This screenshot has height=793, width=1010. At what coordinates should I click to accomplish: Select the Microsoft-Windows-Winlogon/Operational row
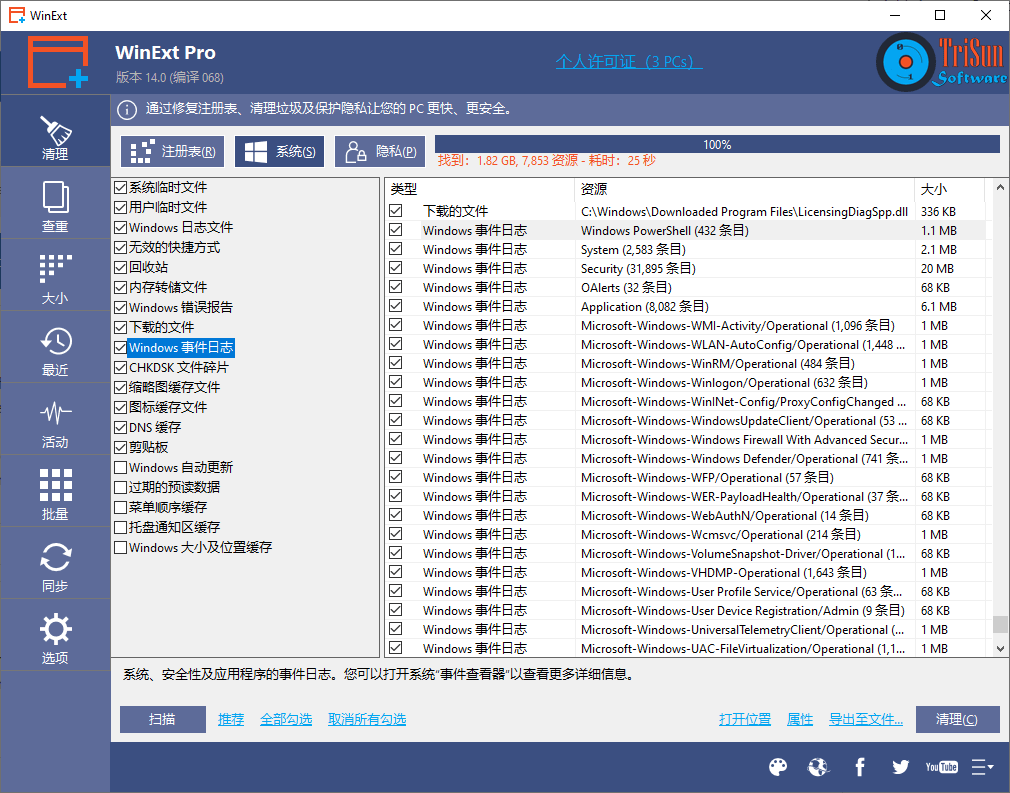click(x=686, y=382)
